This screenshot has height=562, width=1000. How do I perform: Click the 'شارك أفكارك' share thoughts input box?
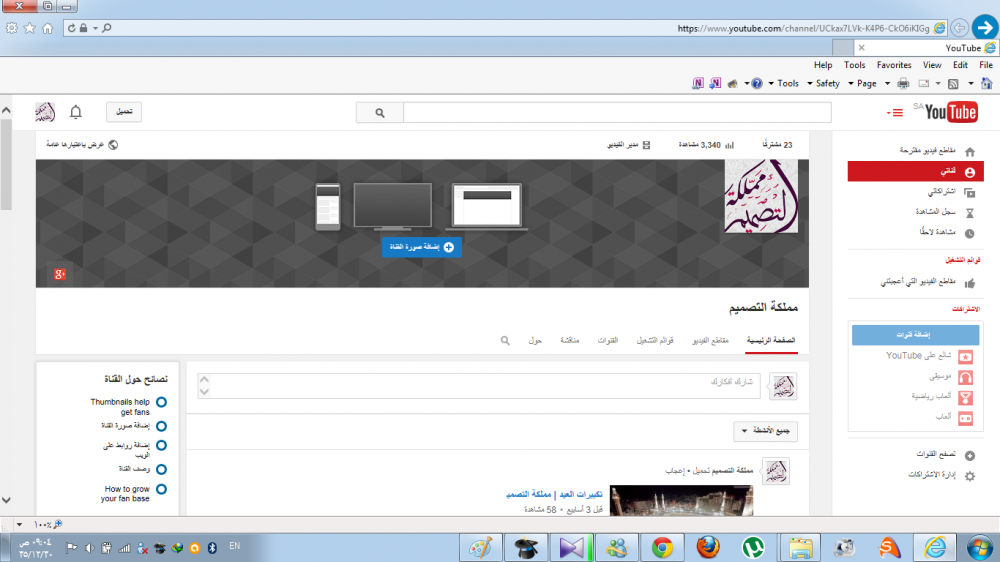(x=480, y=387)
